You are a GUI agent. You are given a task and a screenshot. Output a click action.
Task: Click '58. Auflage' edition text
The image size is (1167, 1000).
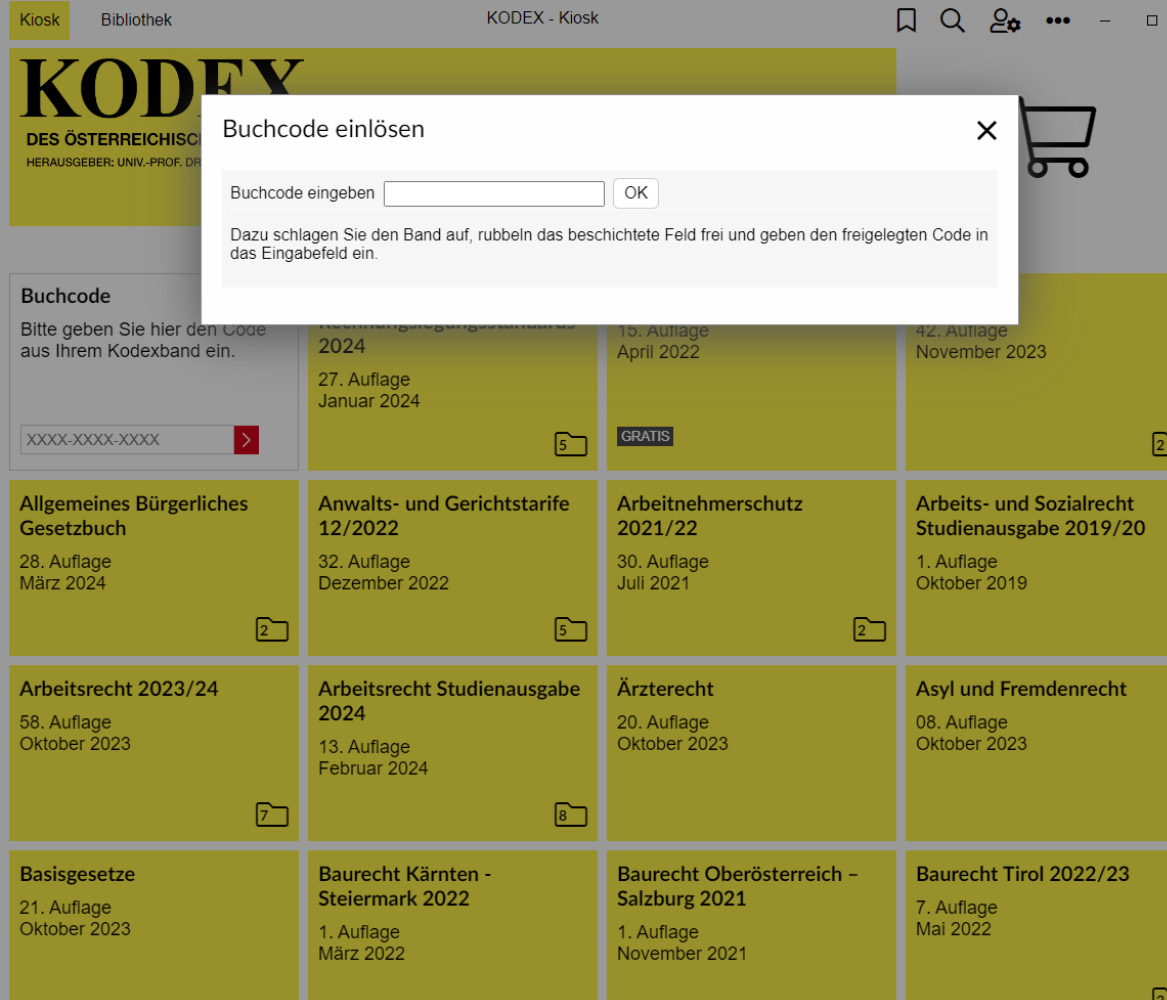65,722
